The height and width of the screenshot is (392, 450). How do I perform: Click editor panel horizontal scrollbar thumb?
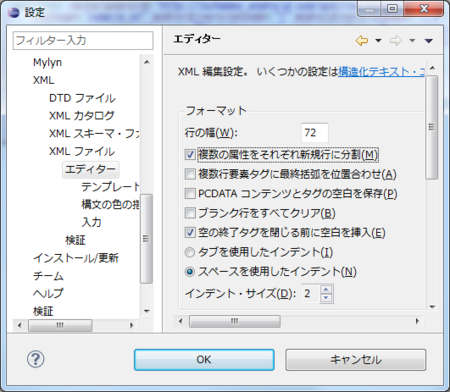[x=235, y=321]
